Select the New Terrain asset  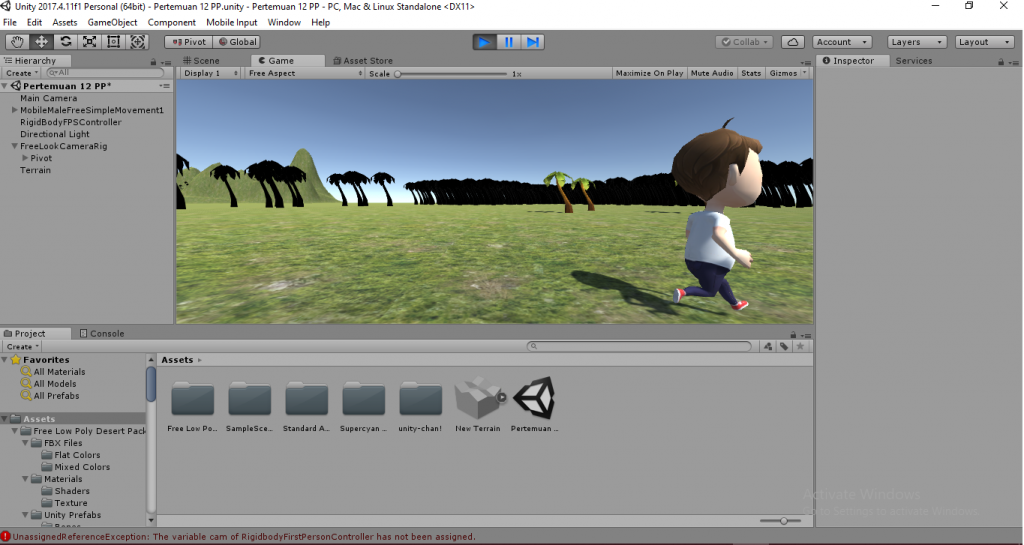point(478,398)
